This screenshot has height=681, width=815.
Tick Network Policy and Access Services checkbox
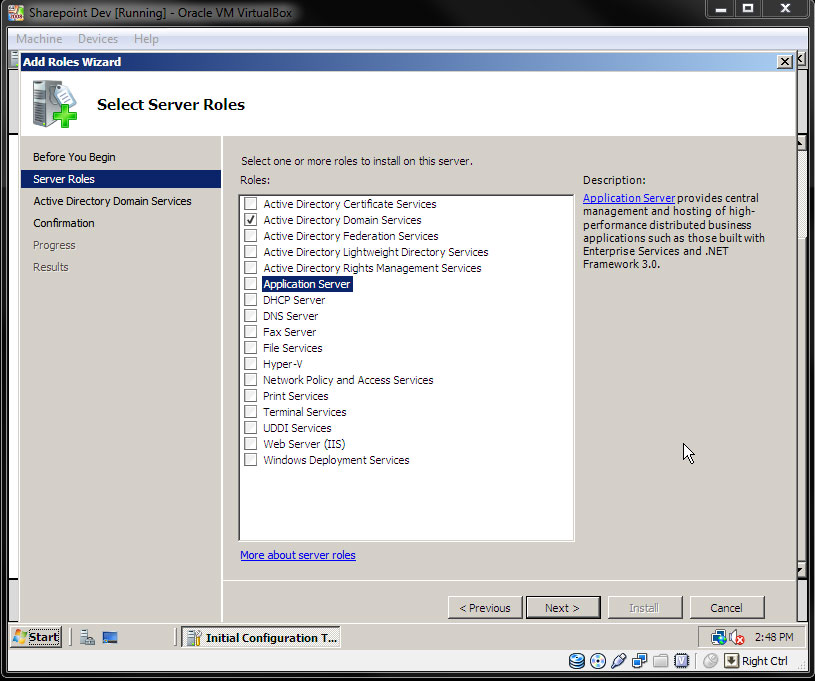tap(251, 380)
